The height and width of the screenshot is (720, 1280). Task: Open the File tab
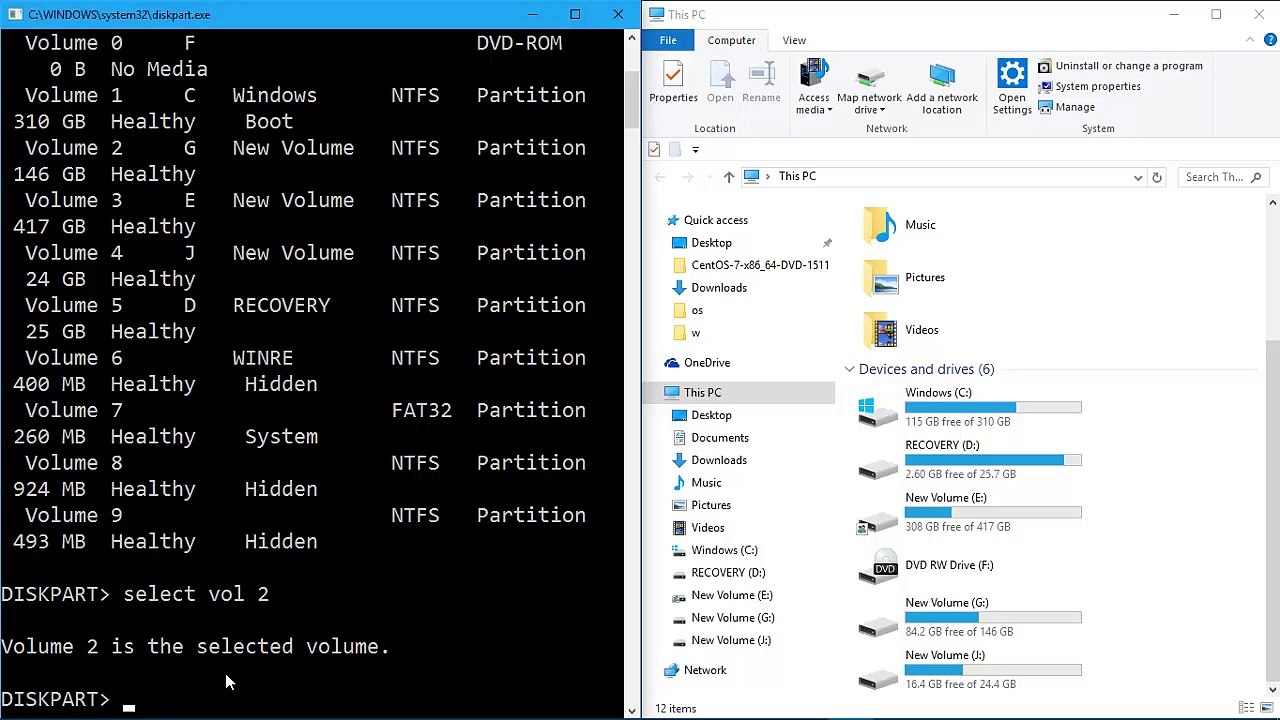(x=668, y=40)
